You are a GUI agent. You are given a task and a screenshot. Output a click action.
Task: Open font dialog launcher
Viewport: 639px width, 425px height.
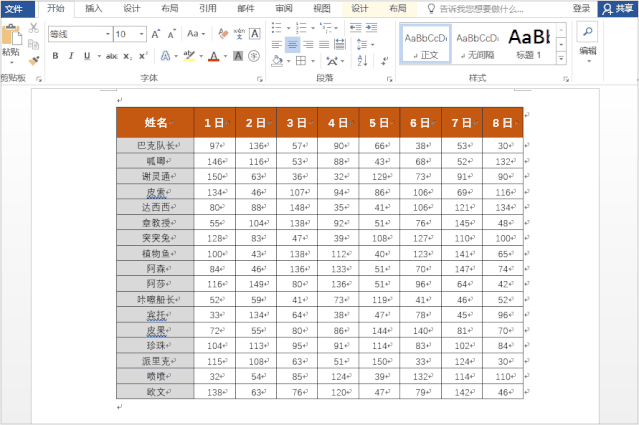pos(260,79)
